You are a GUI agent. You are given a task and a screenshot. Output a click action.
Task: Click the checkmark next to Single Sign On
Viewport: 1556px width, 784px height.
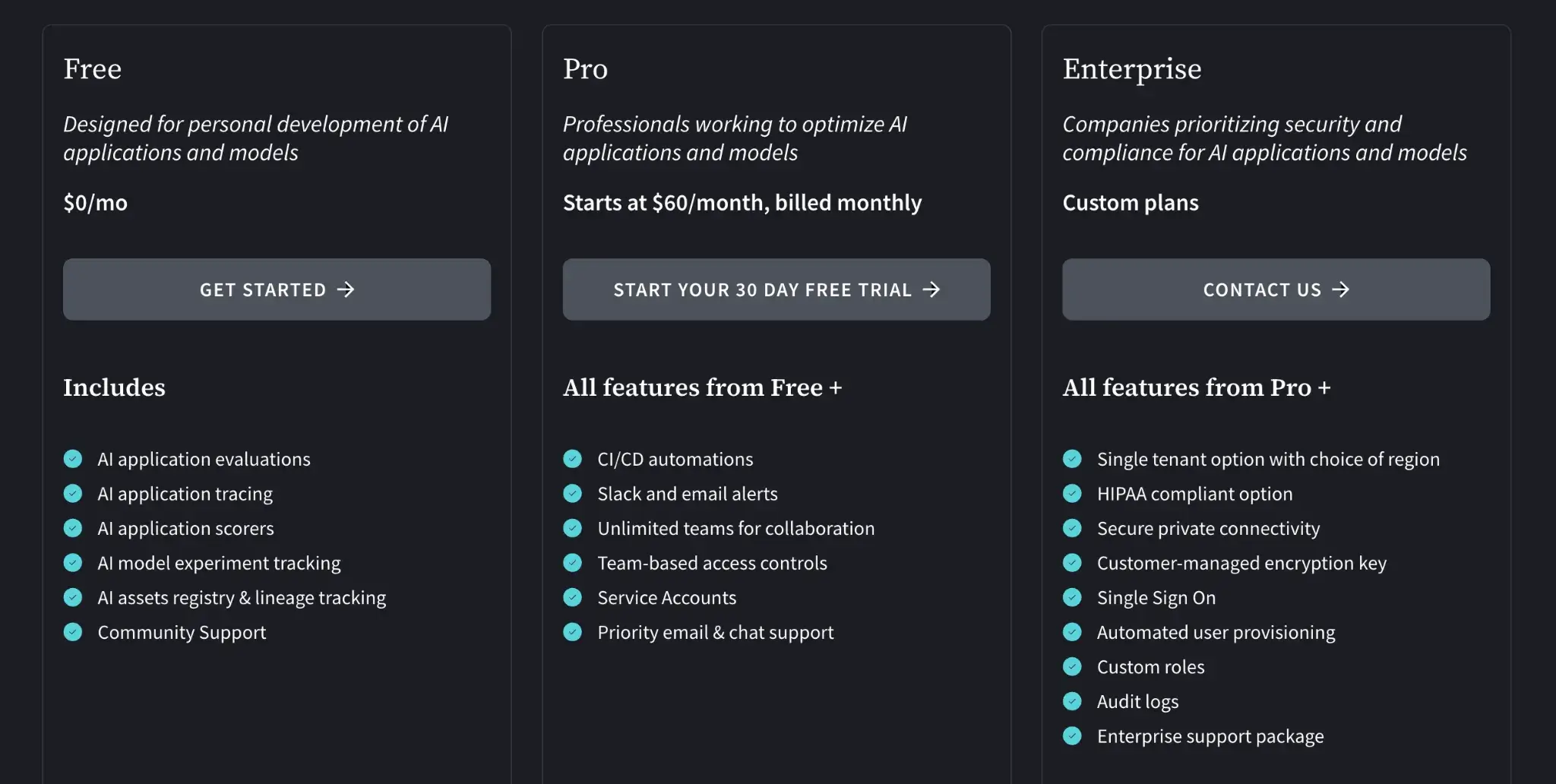tap(1072, 598)
